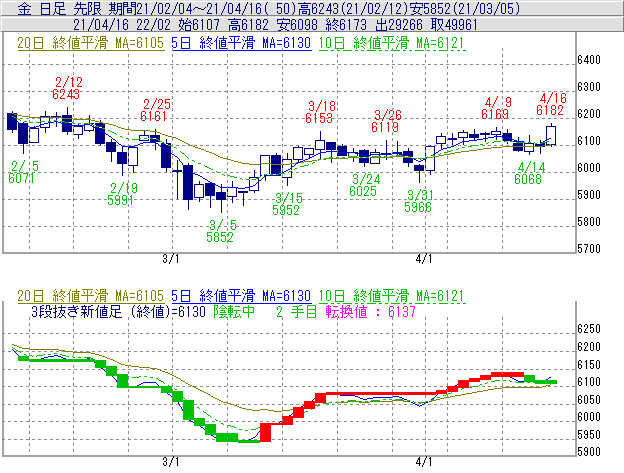Click the 3/5 5852 low label

pyautogui.click(x=221, y=231)
